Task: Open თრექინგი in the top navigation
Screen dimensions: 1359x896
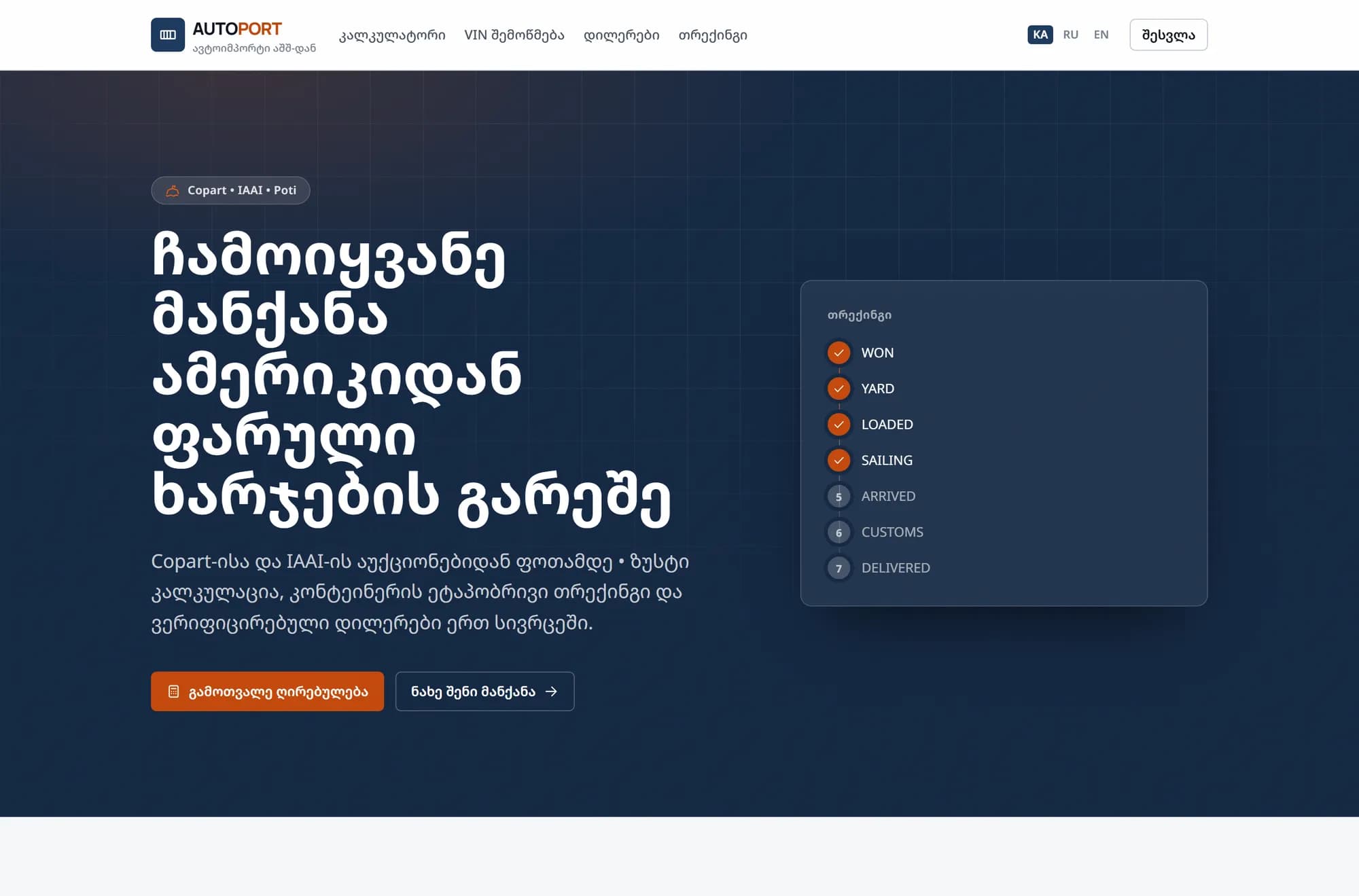Action: [x=713, y=35]
